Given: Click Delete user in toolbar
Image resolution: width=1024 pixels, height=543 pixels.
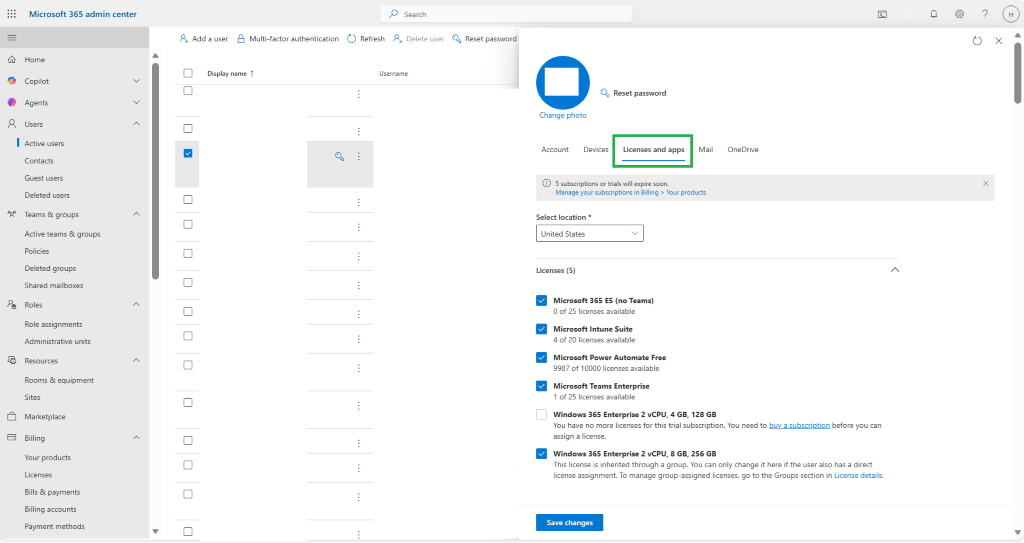Looking at the screenshot, I should click(418, 39).
